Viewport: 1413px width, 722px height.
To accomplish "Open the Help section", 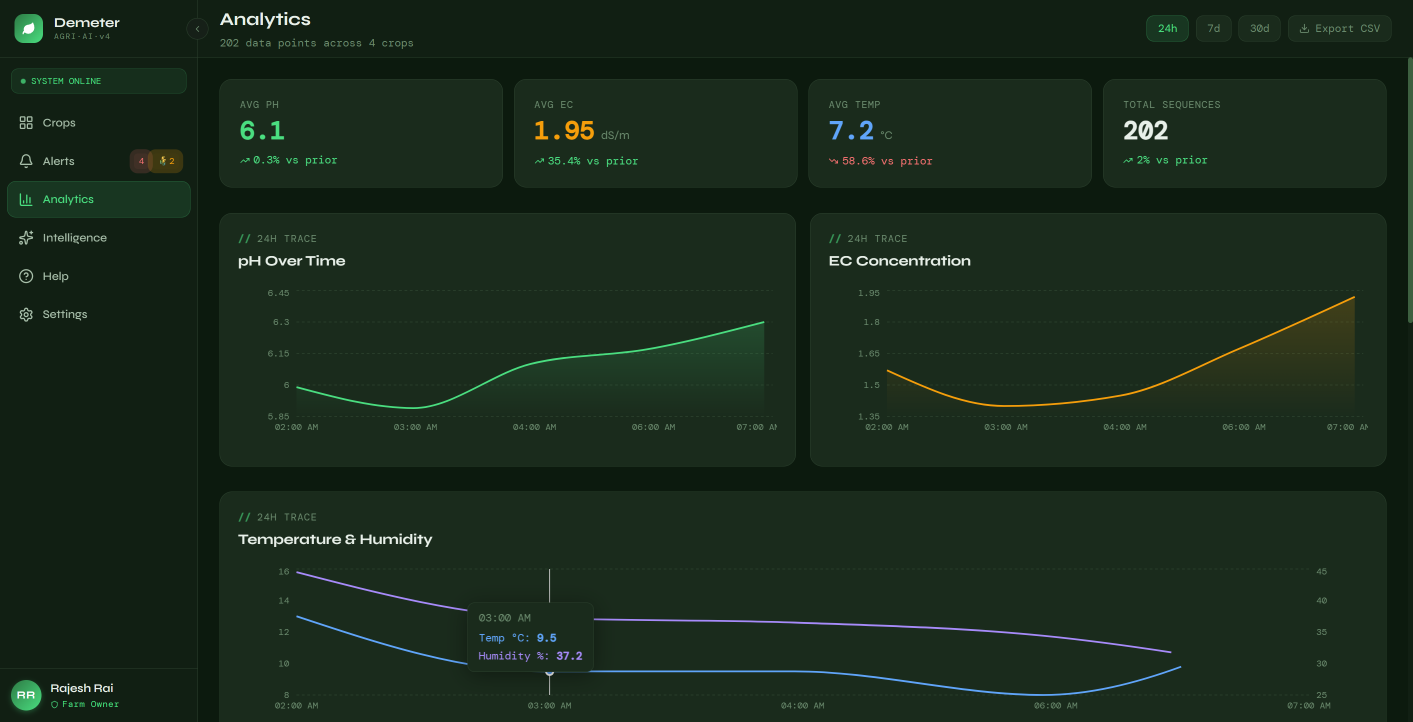I will (x=98, y=276).
